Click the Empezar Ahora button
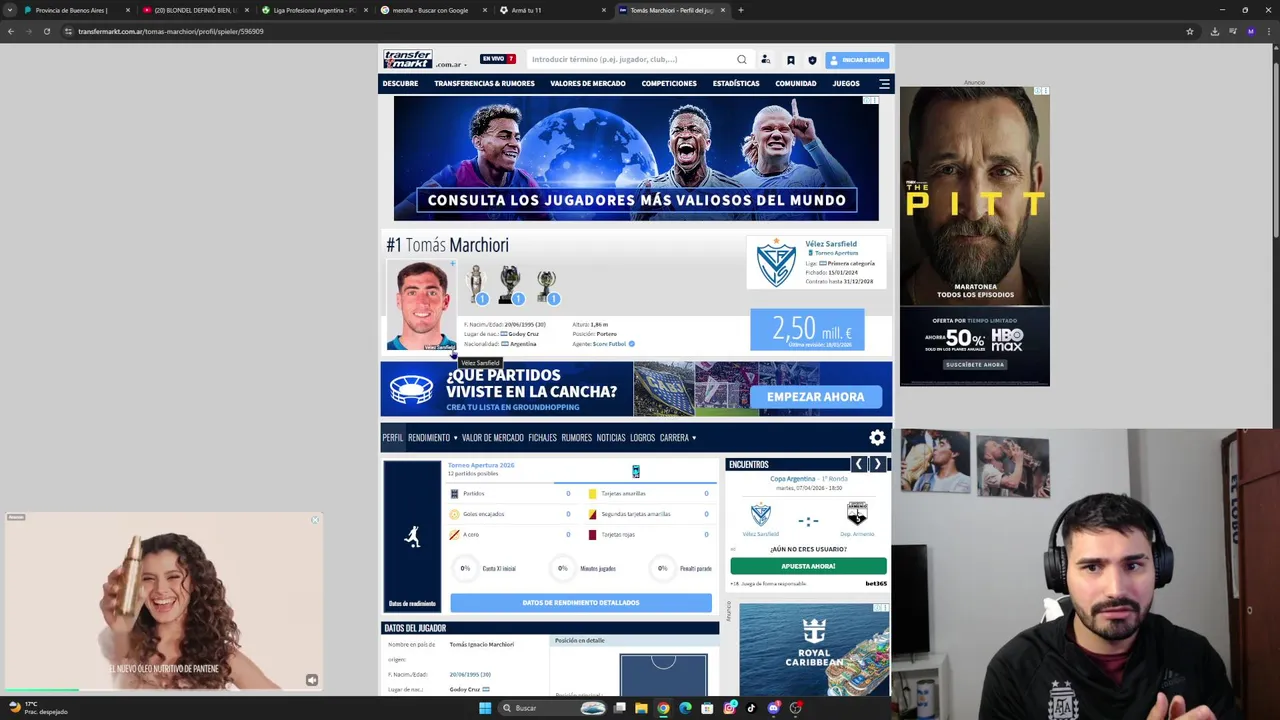This screenshot has height=720, width=1280. pyautogui.click(x=815, y=397)
